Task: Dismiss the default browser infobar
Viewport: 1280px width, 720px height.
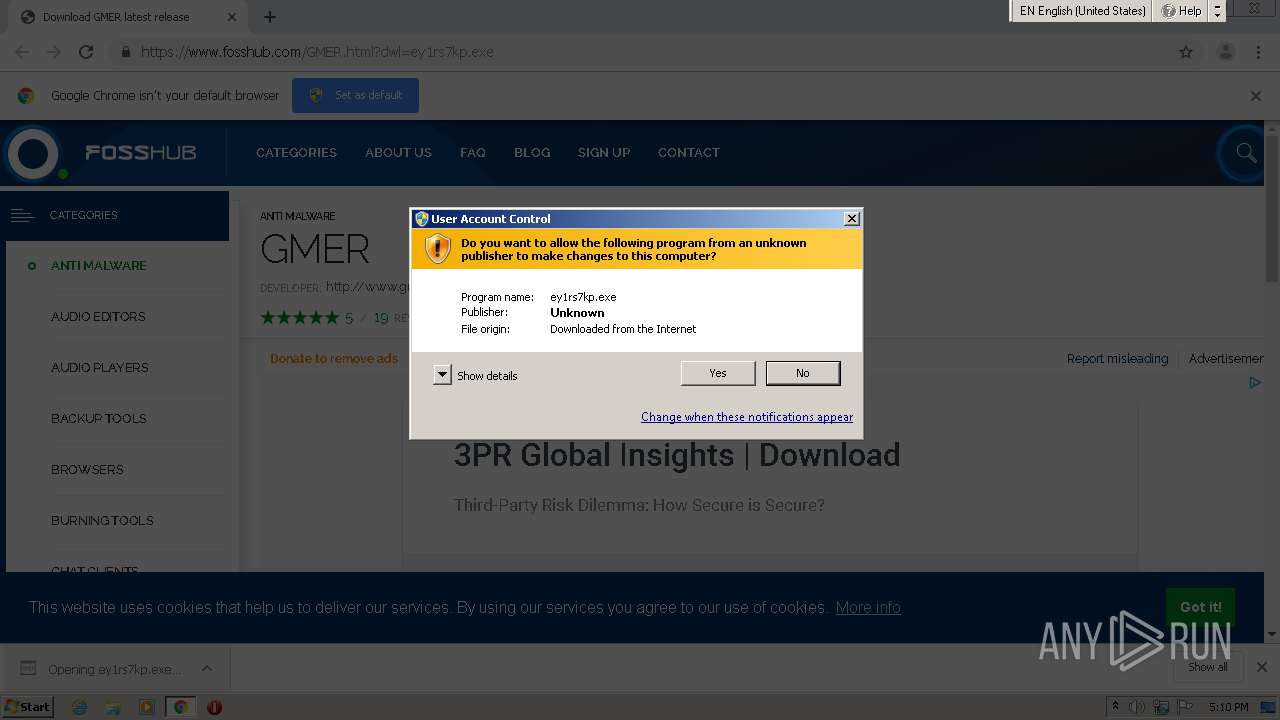Action: coord(1256,96)
